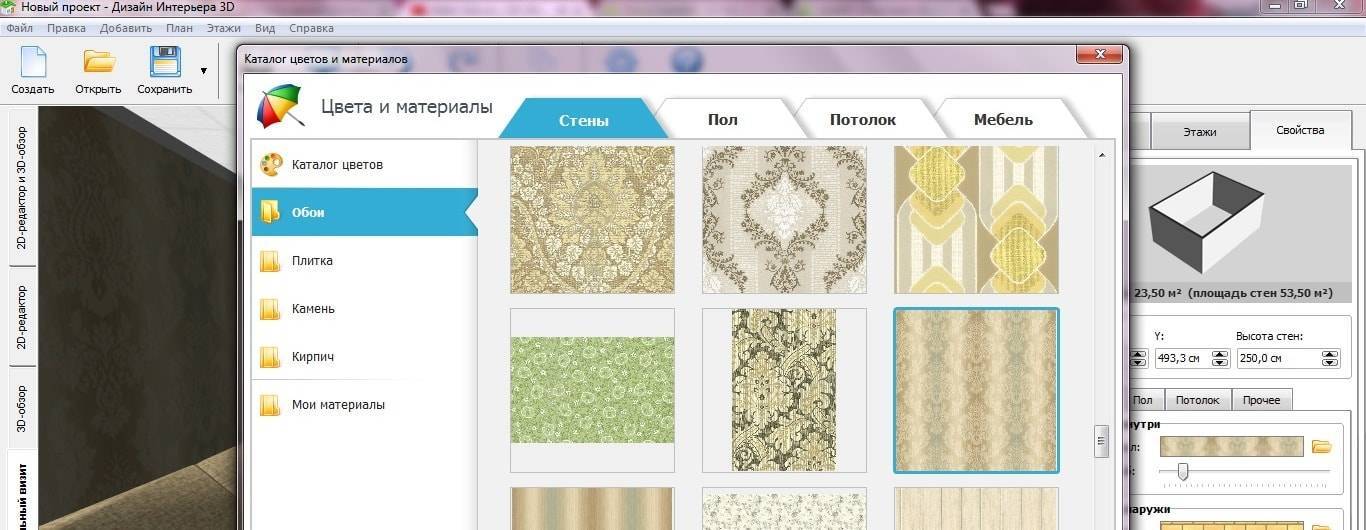Switch to the Пол tab in catalog
1366x530 pixels.
tap(722, 120)
